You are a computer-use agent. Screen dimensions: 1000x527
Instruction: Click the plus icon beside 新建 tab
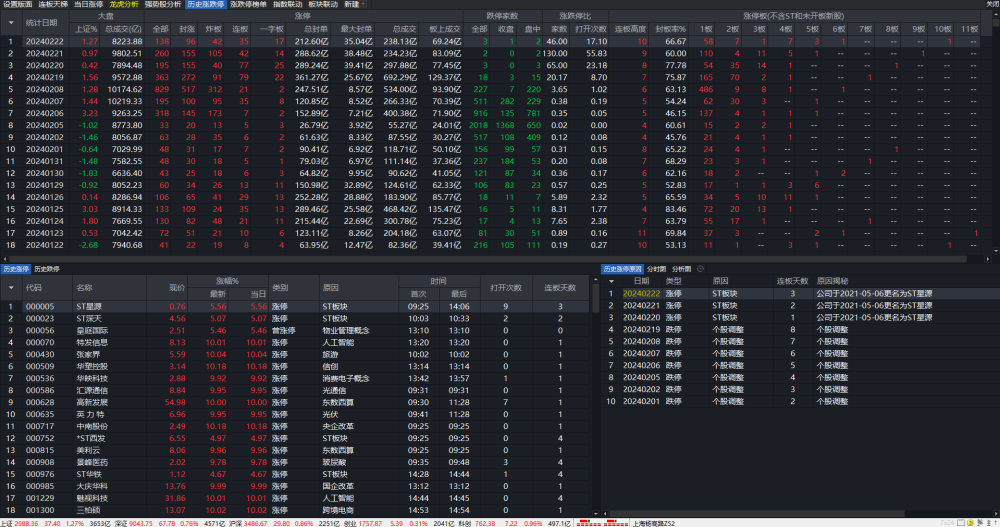coord(364,4)
